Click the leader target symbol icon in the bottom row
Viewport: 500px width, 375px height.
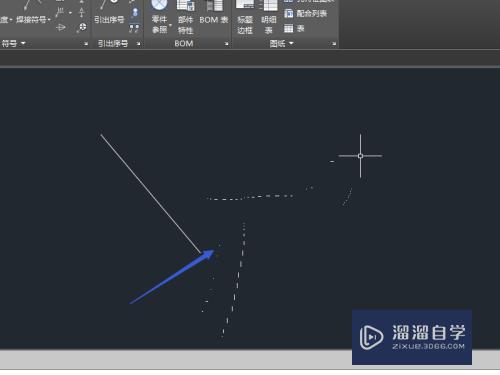click(81, 28)
